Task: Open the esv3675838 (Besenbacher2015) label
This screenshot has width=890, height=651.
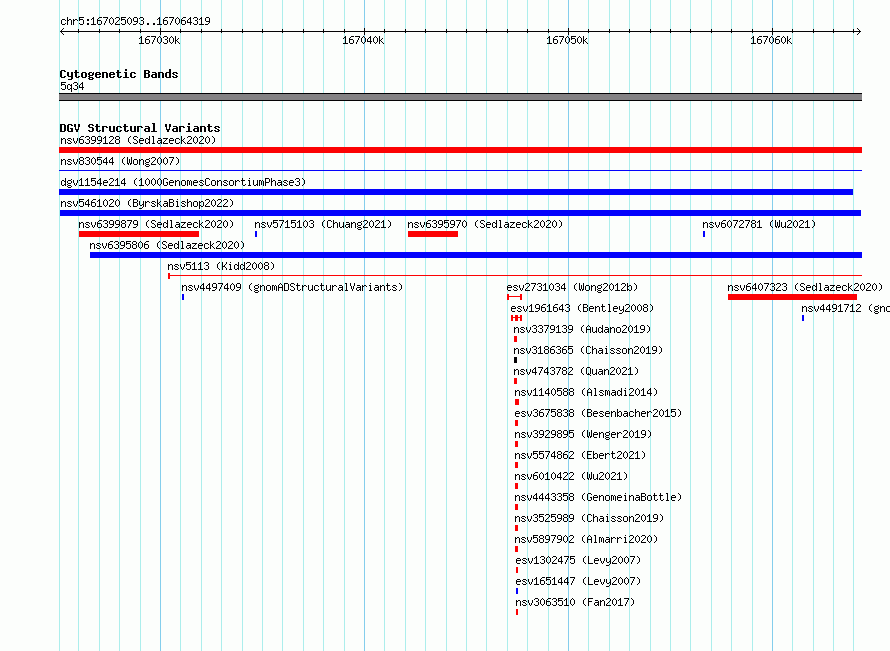Action: [598, 413]
